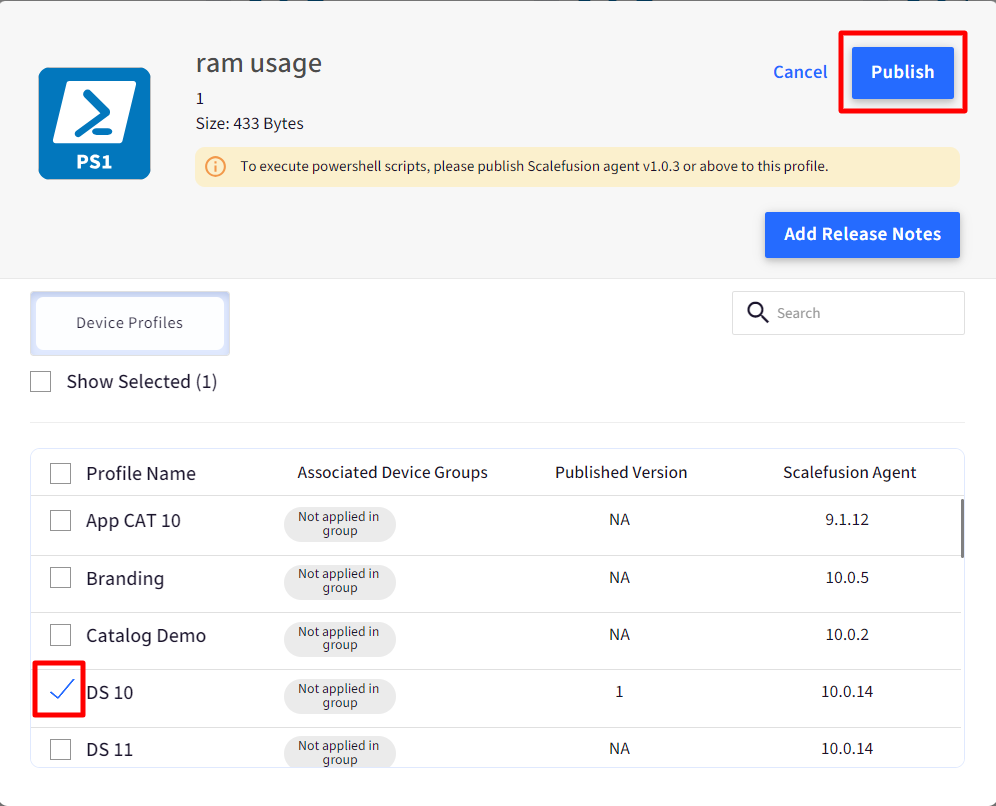Cancel the publish dialog
This screenshot has width=996, height=806.
[800, 72]
